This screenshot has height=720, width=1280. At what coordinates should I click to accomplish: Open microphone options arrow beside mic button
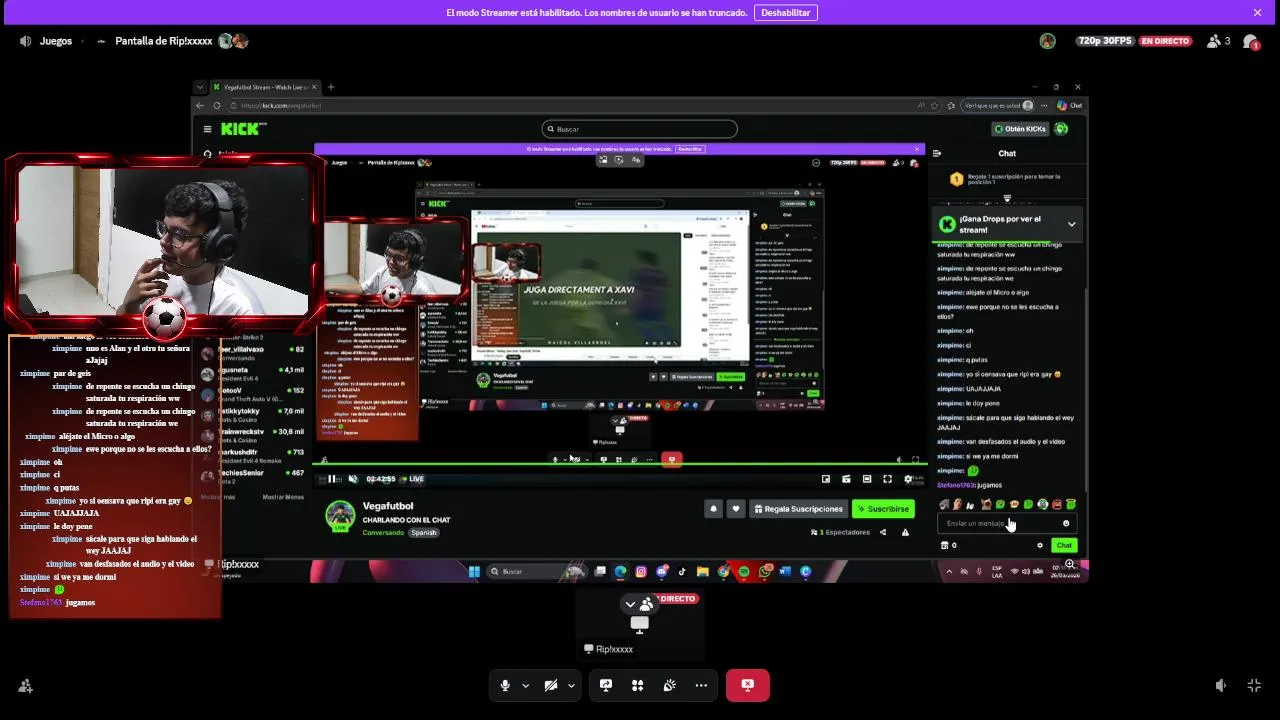tap(525, 685)
